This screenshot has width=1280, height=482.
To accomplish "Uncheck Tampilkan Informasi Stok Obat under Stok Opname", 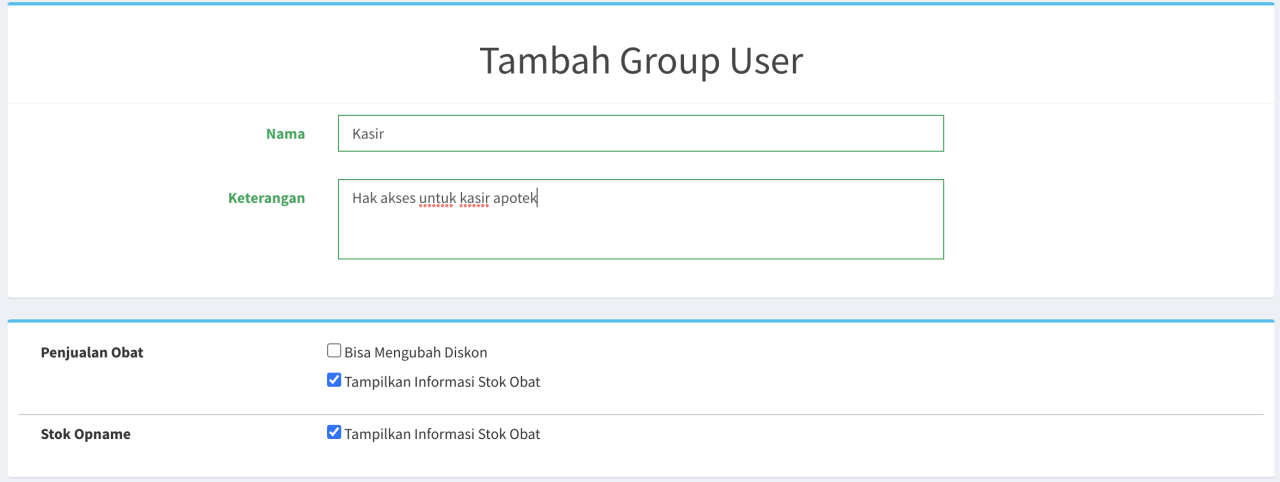I will pyautogui.click(x=334, y=433).
